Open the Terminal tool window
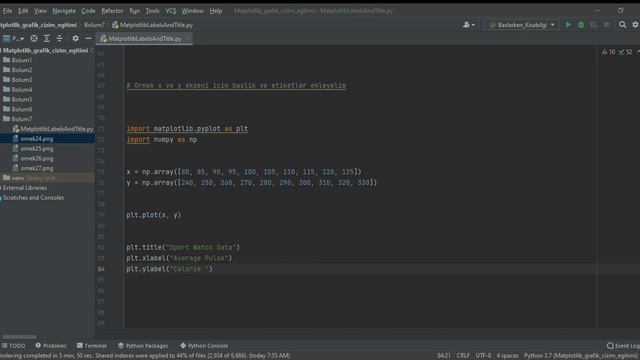 click(x=92, y=346)
